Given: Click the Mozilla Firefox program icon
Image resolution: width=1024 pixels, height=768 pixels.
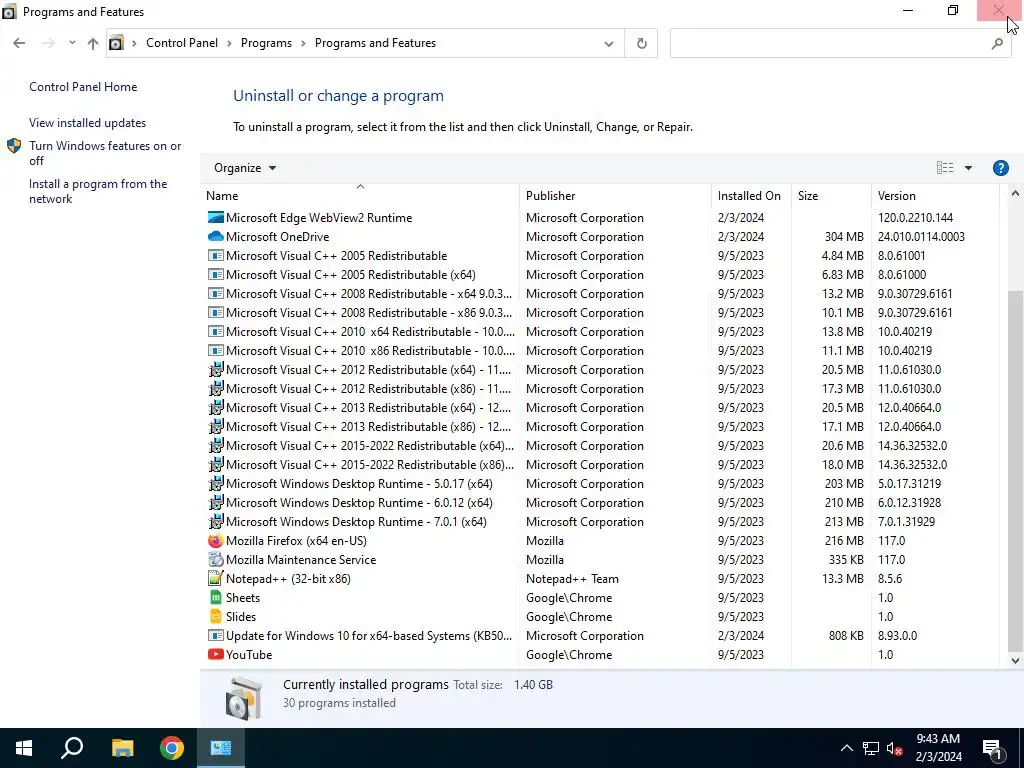Looking at the screenshot, I should click(216, 541).
